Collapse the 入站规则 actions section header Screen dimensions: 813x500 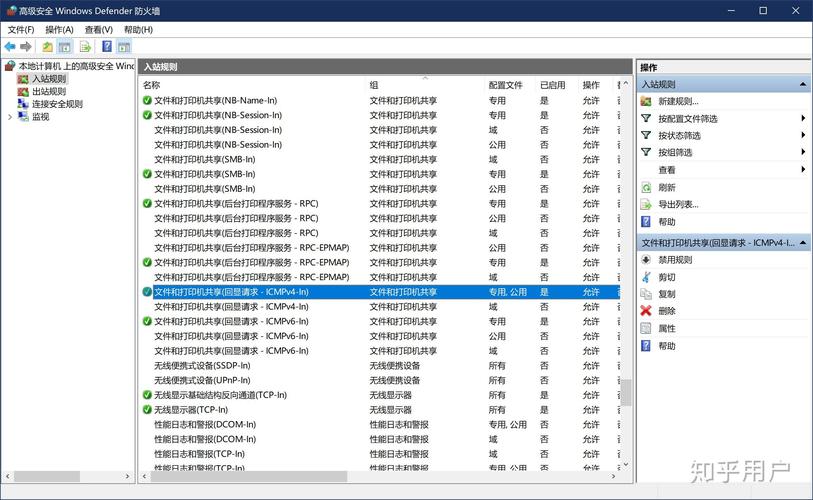(x=803, y=84)
